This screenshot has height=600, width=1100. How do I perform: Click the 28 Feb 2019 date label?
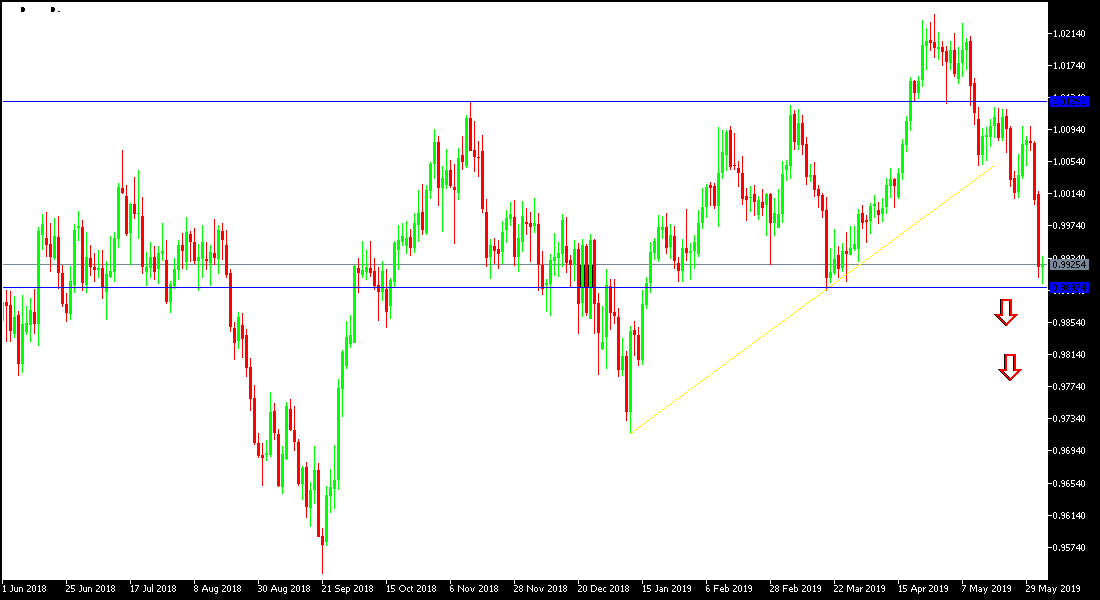(796, 589)
